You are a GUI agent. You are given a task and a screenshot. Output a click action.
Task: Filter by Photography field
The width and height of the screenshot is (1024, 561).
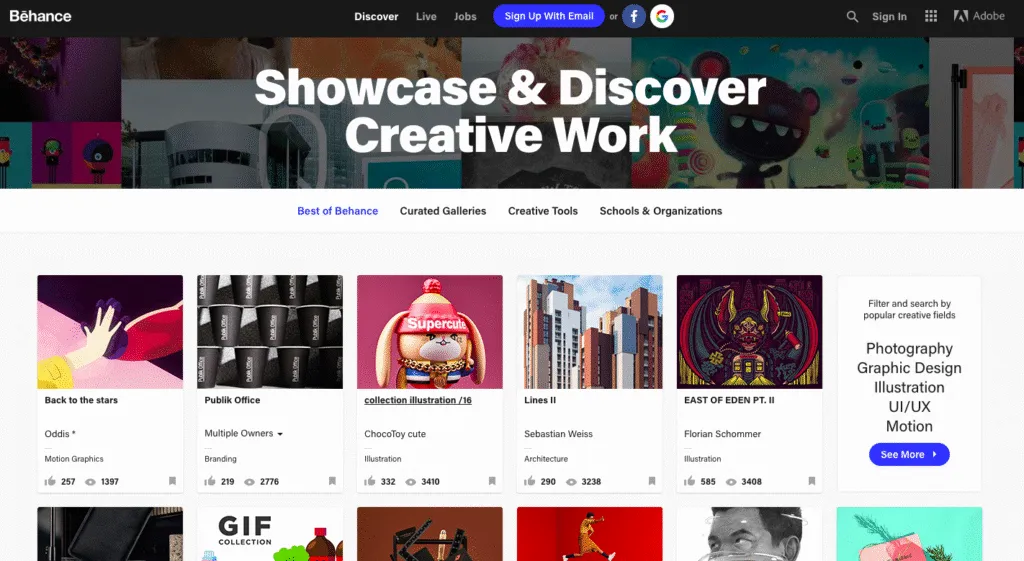pos(909,348)
